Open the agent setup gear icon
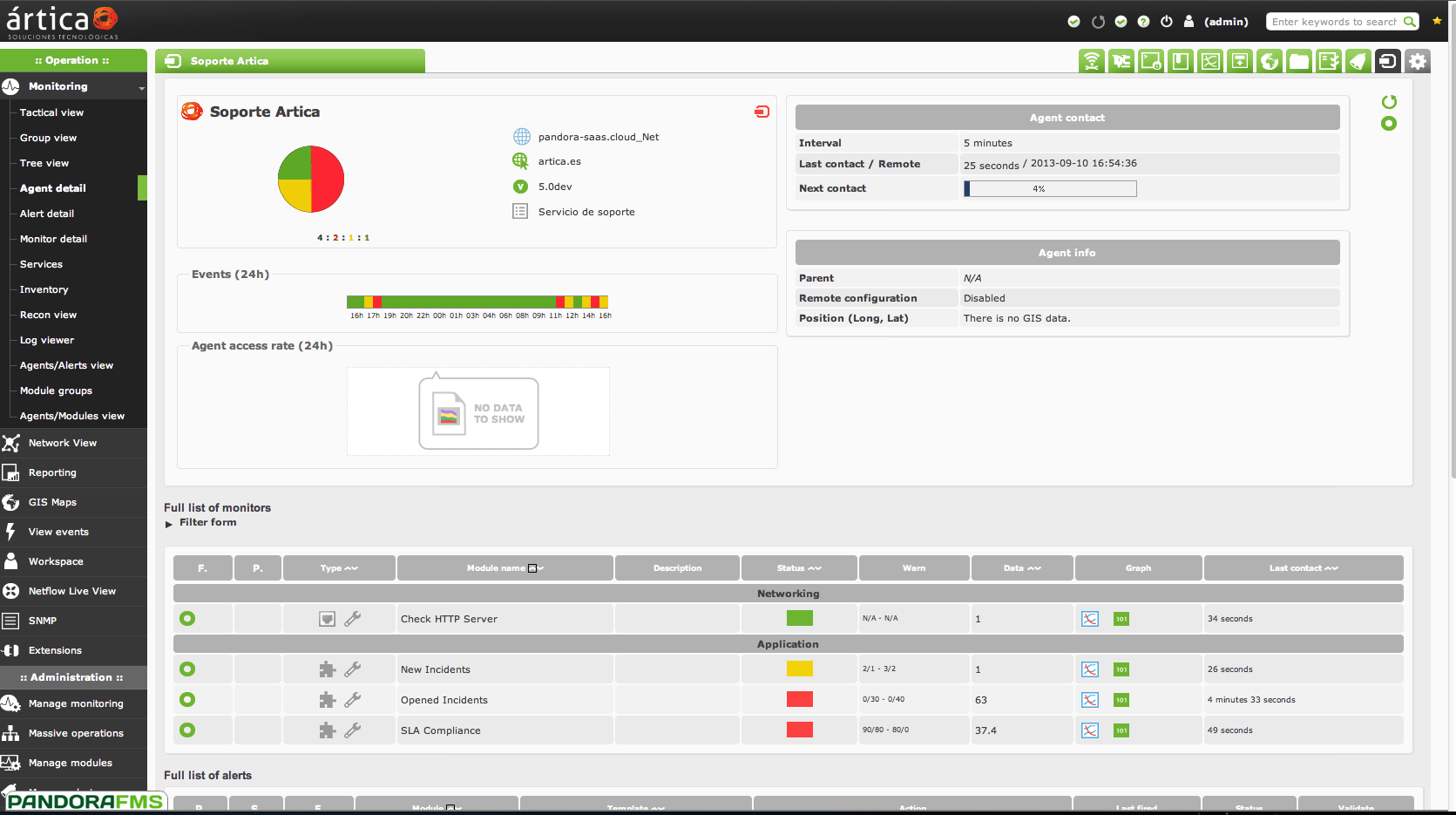Image resolution: width=1456 pixels, height=815 pixels. tap(1418, 61)
